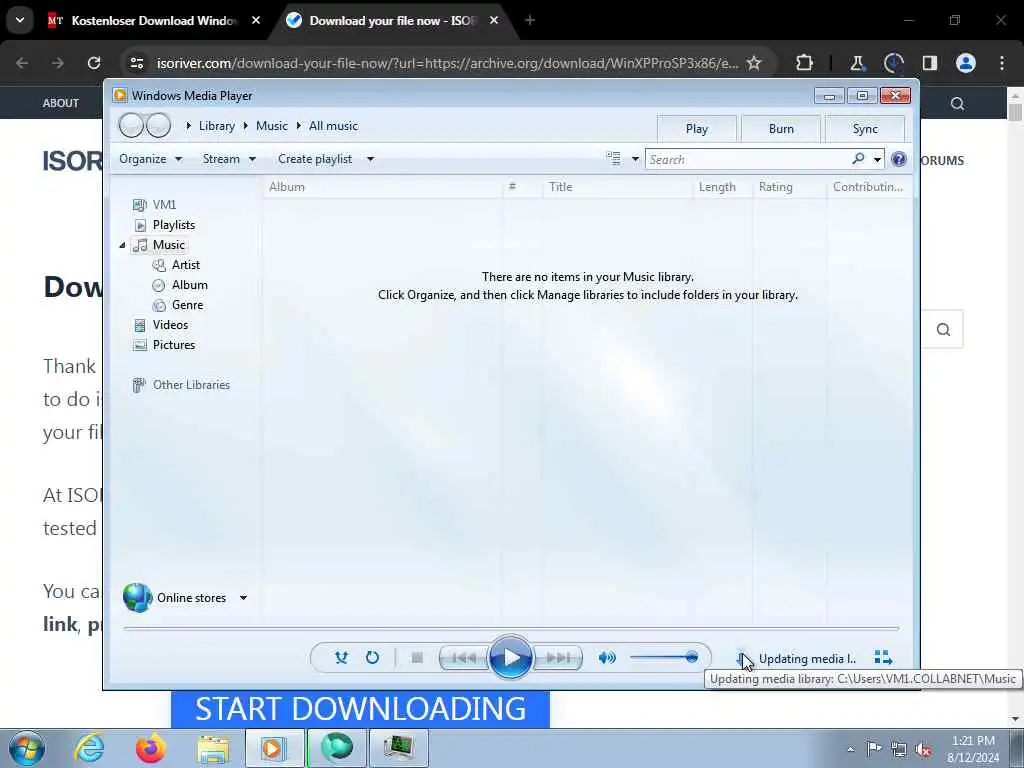Open the Chrome profile avatar icon
This screenshot has height=768, width=1024.
(x=965, y=63)
